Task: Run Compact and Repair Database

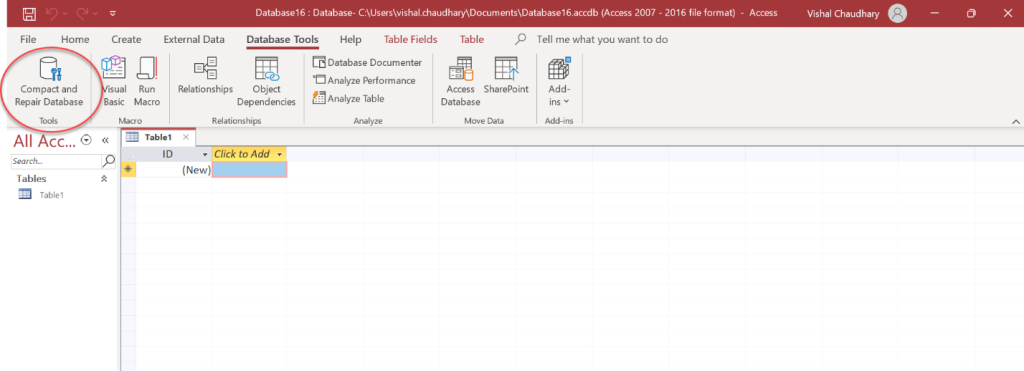Action: 49,83
